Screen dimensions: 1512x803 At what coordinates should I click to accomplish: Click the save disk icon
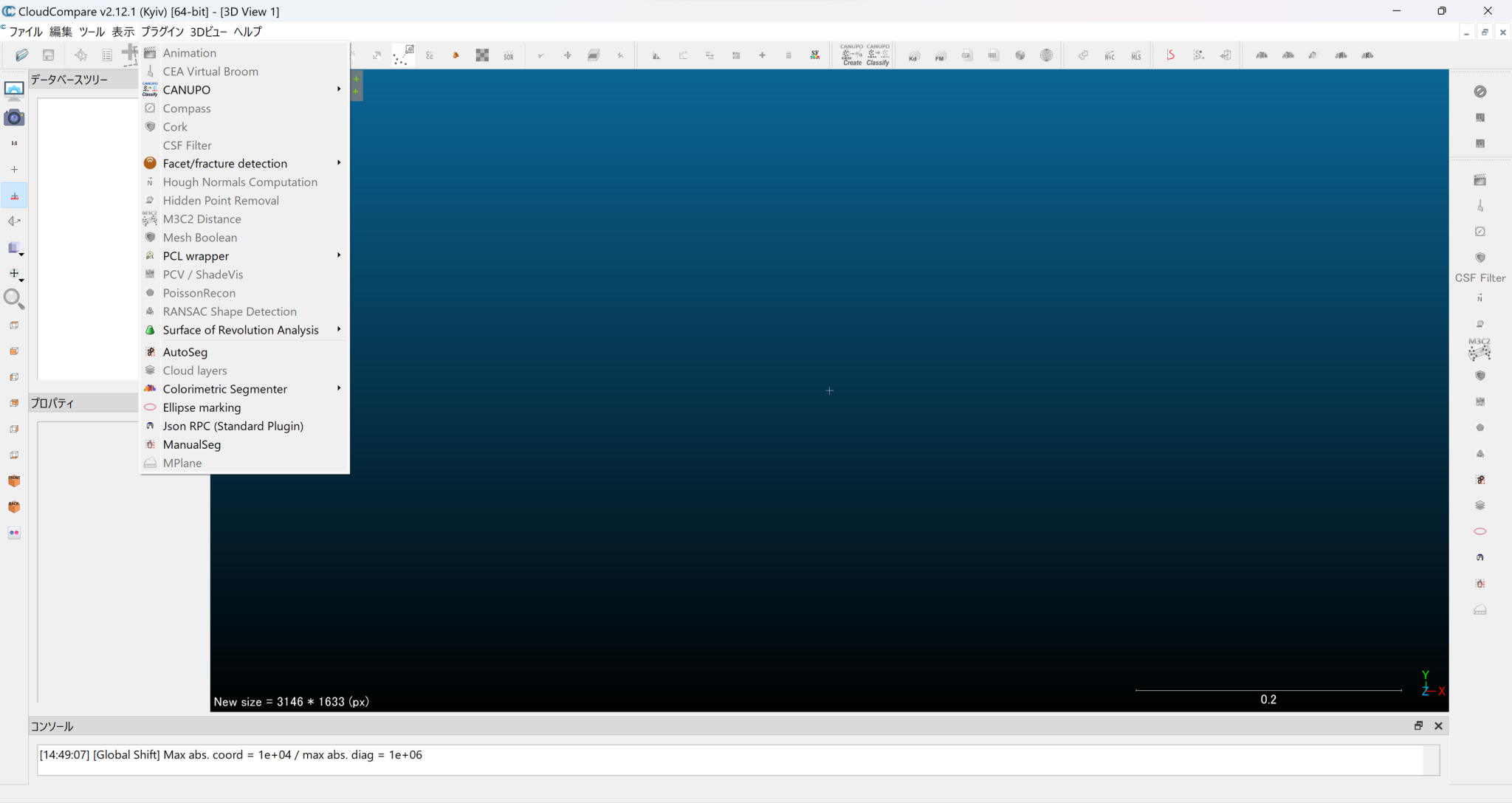48,55
